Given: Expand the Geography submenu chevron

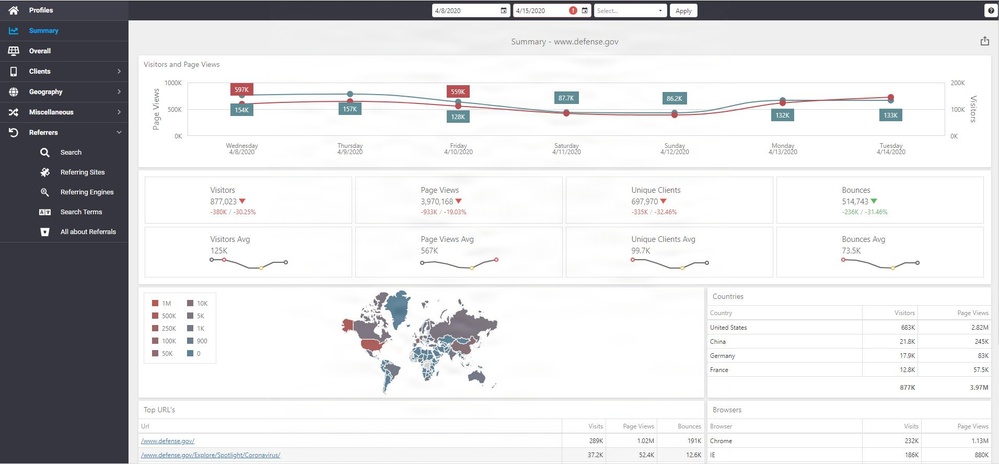Looking at the screenshot, I should (119, 92).
